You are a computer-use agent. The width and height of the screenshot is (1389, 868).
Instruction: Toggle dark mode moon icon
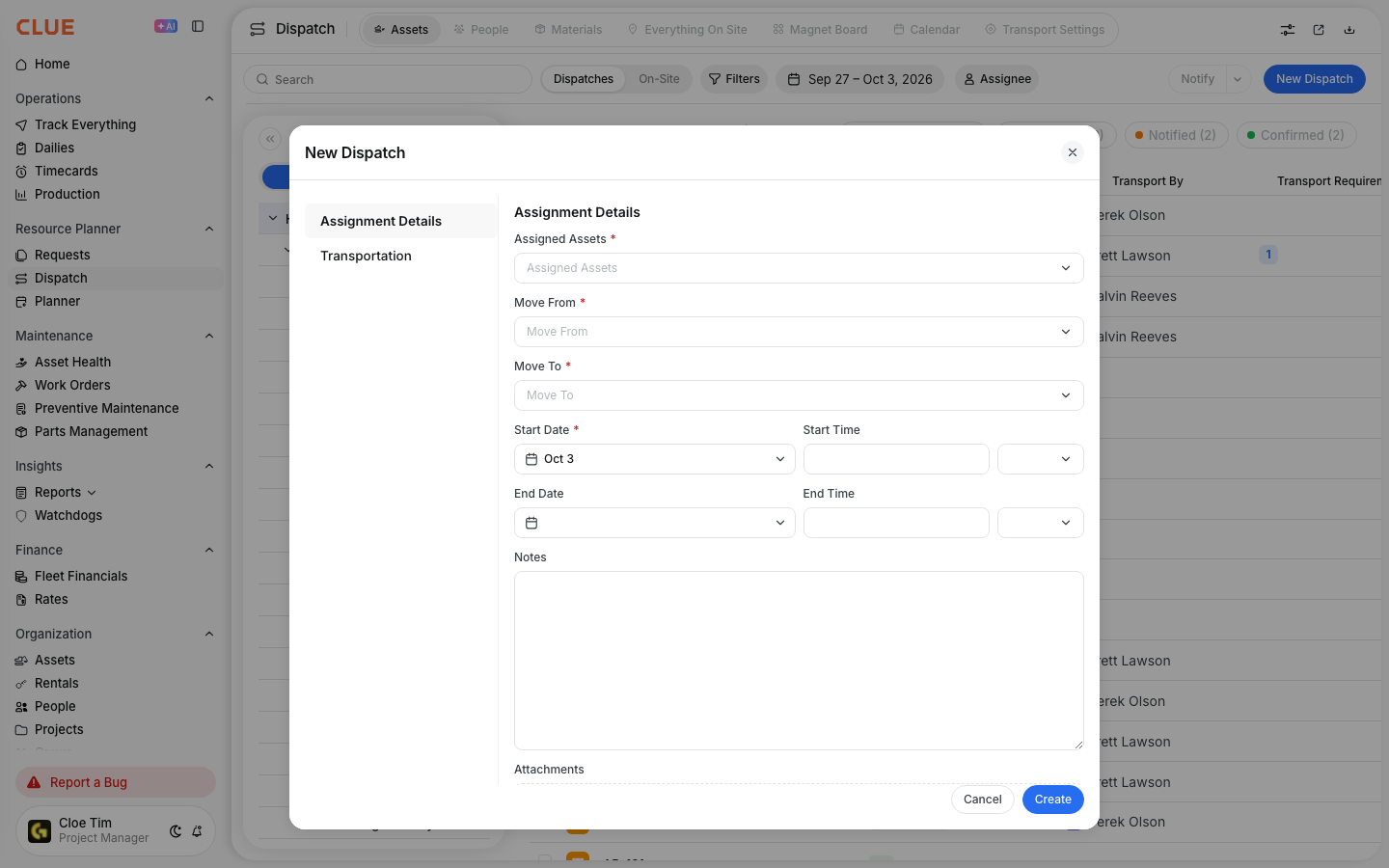click(x=176, y=831)
